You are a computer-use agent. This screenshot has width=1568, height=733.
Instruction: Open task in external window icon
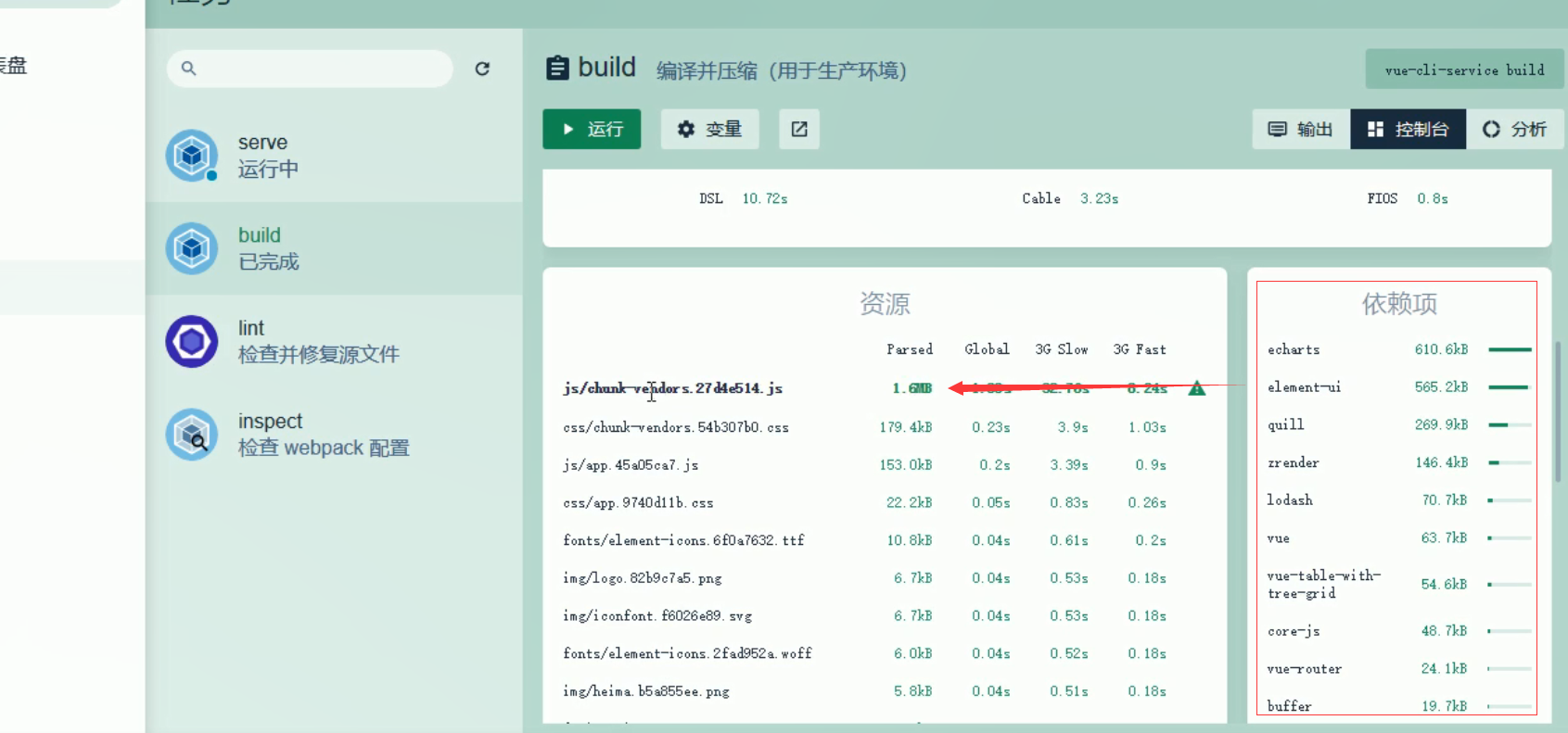[x=799, y=129]
